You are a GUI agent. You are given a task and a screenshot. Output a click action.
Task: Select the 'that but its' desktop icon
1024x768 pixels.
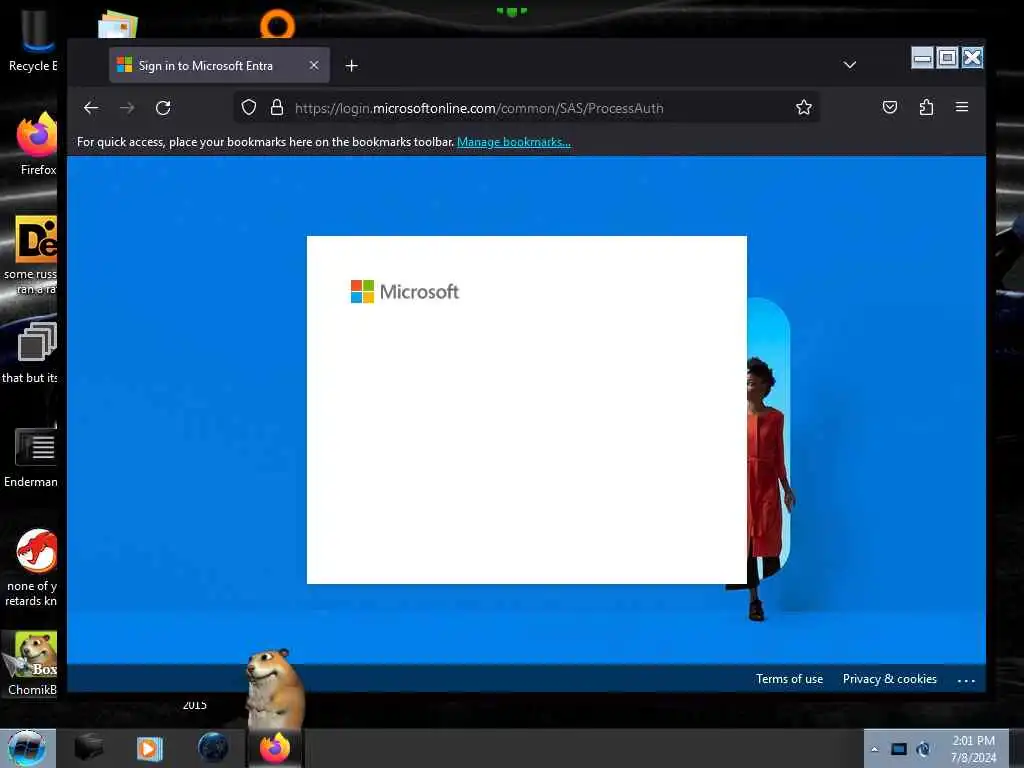(31, 352)
